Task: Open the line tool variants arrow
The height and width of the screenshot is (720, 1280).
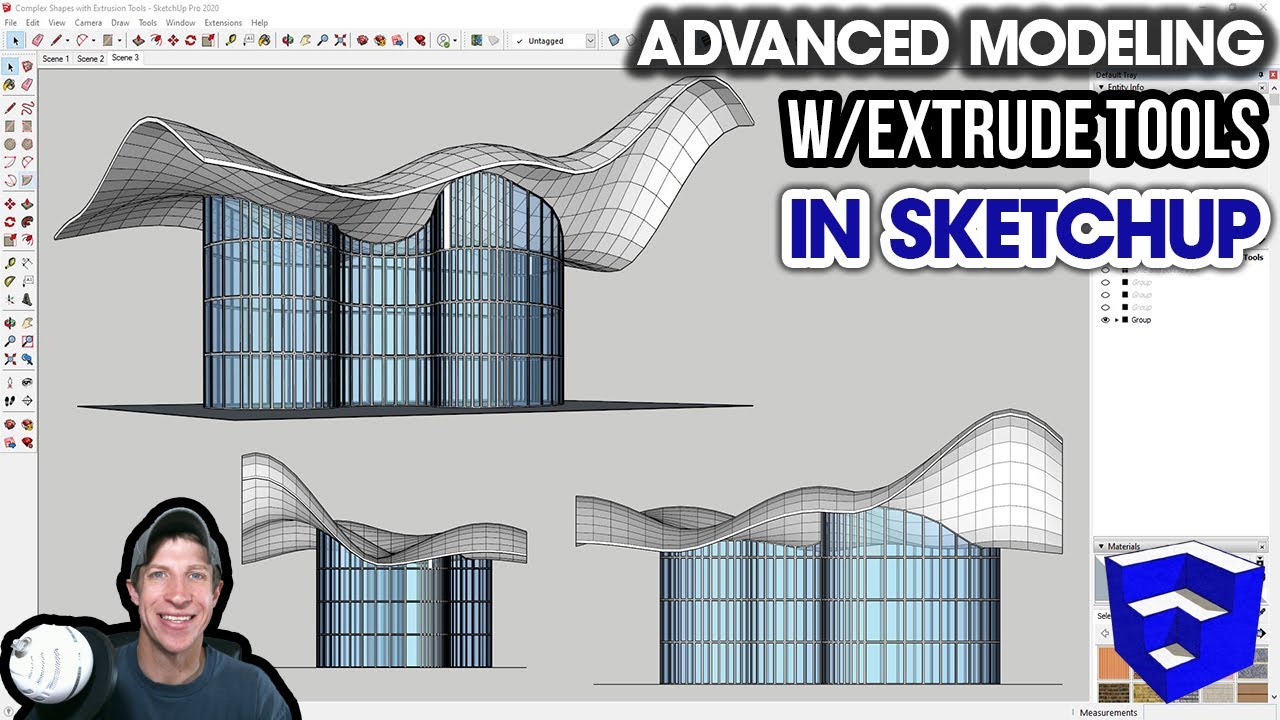Action: coord(67,41)
